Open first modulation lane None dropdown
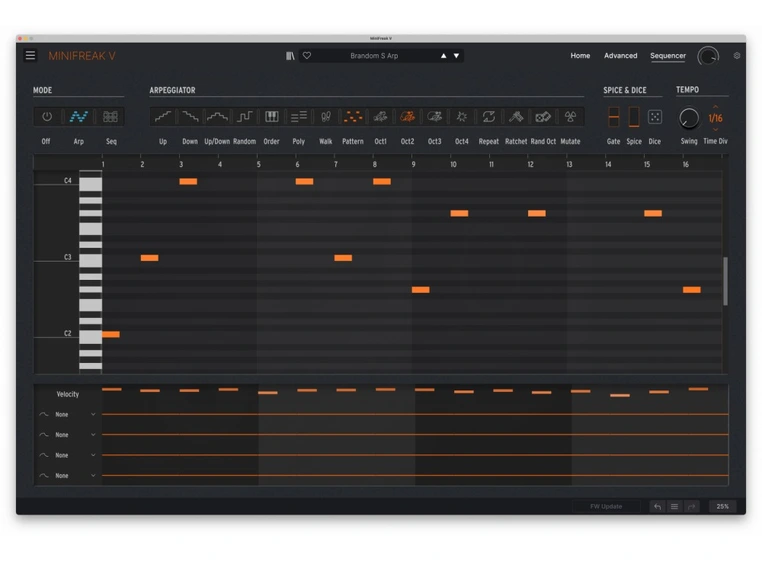Image resolution: width=762 pixels, height=562 pixels. pyautogui.click(x=74, y=415)
